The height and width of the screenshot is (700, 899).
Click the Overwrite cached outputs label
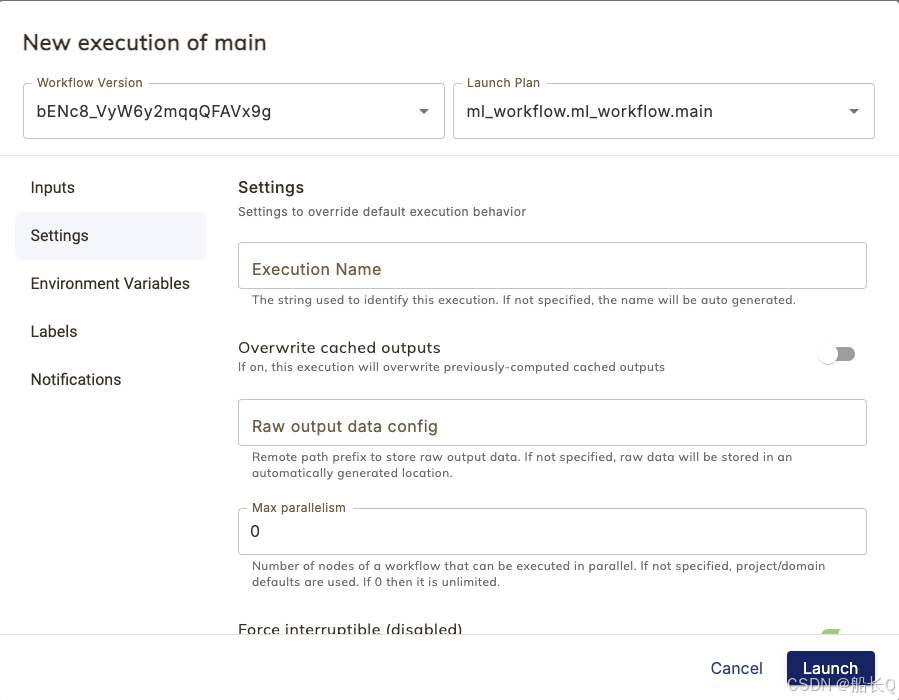click(x=339, y=348)
